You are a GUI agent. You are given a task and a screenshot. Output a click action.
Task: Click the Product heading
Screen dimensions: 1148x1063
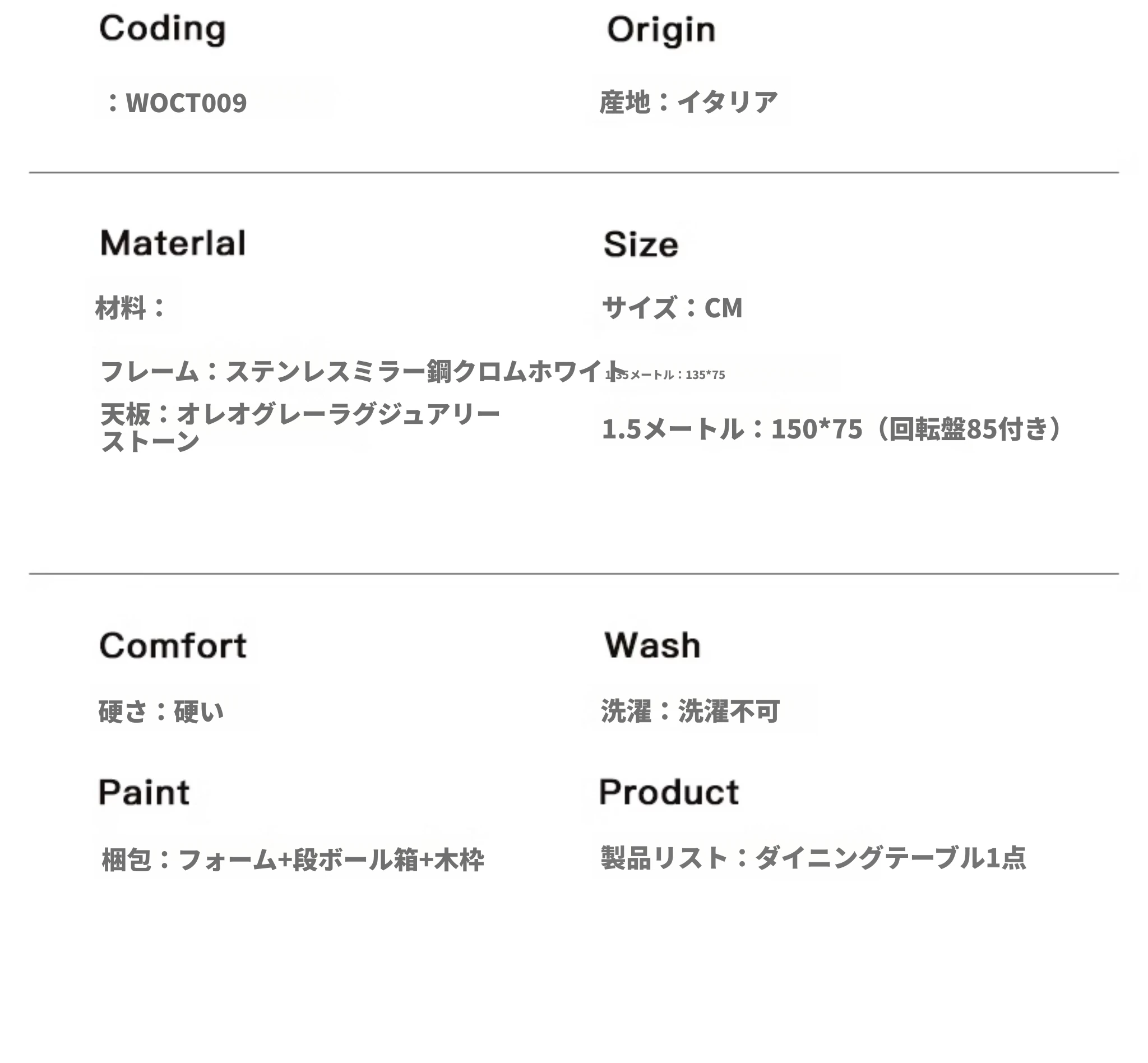[x=668, y=792]
